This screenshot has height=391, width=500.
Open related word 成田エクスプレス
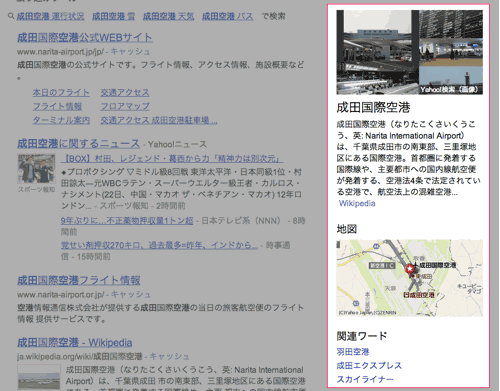[x=369, y=365]
